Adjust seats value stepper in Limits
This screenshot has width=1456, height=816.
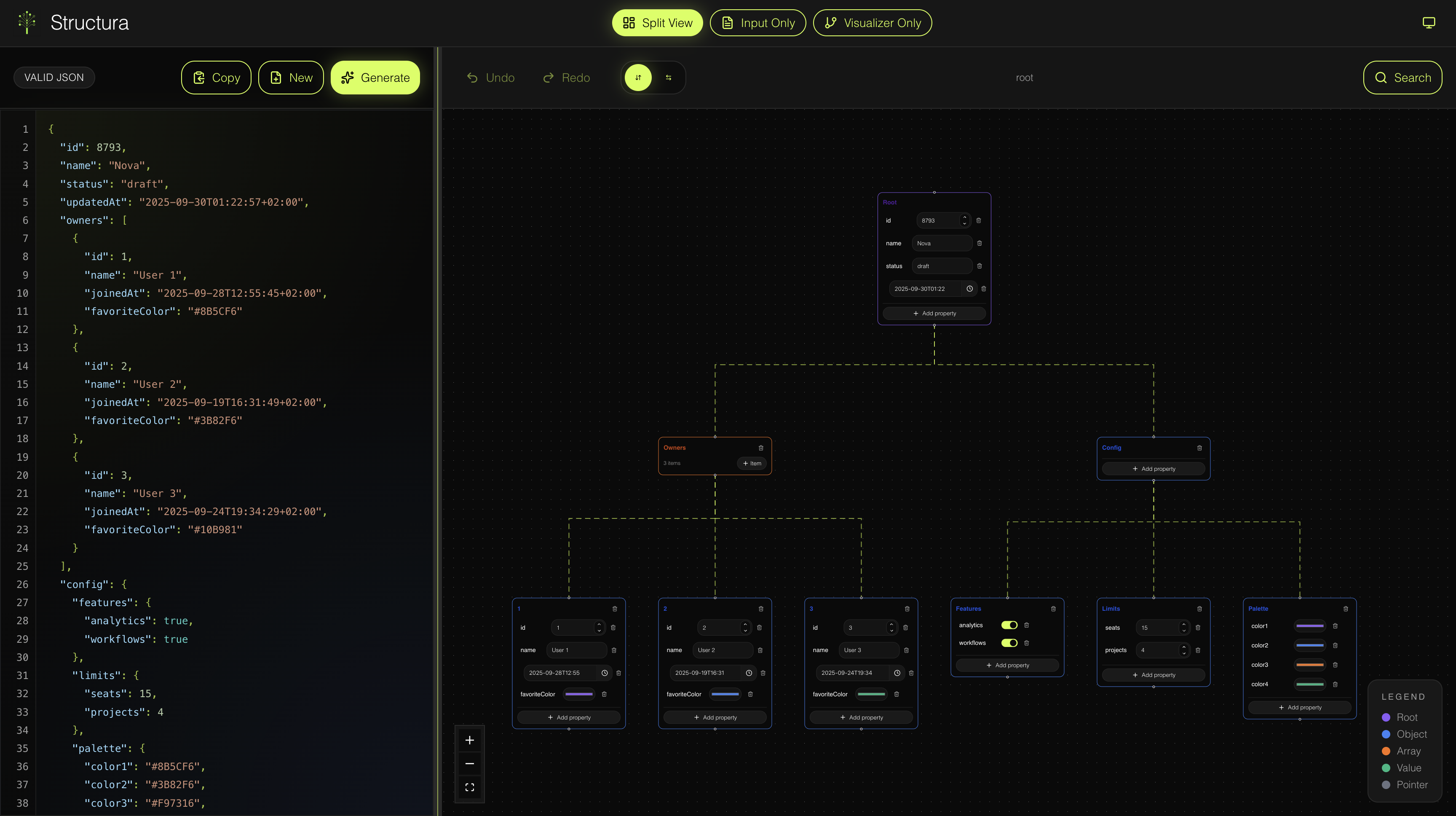click(1183, 628)
